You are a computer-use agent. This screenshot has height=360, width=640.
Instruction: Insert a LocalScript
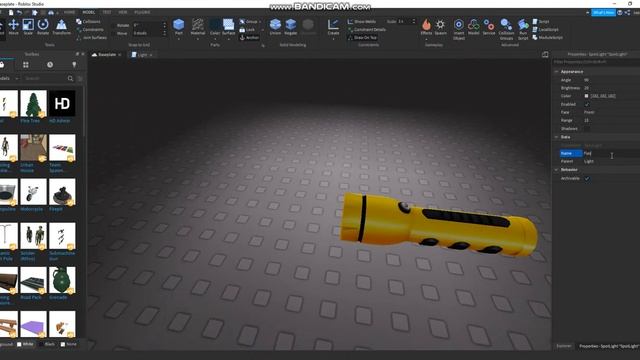(545, 29)
